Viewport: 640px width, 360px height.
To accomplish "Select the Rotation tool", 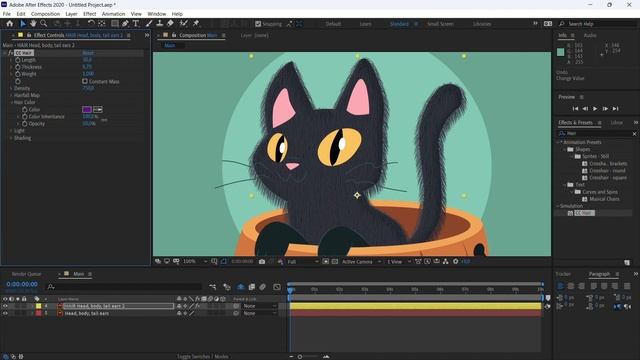I will point(91,24).
